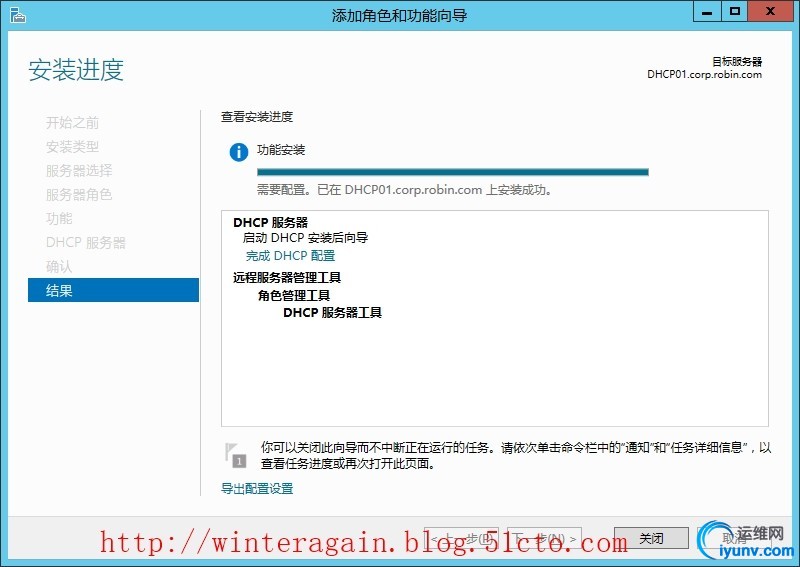
Task: Select the 确认 step in the sidebar
Action: 59,266
